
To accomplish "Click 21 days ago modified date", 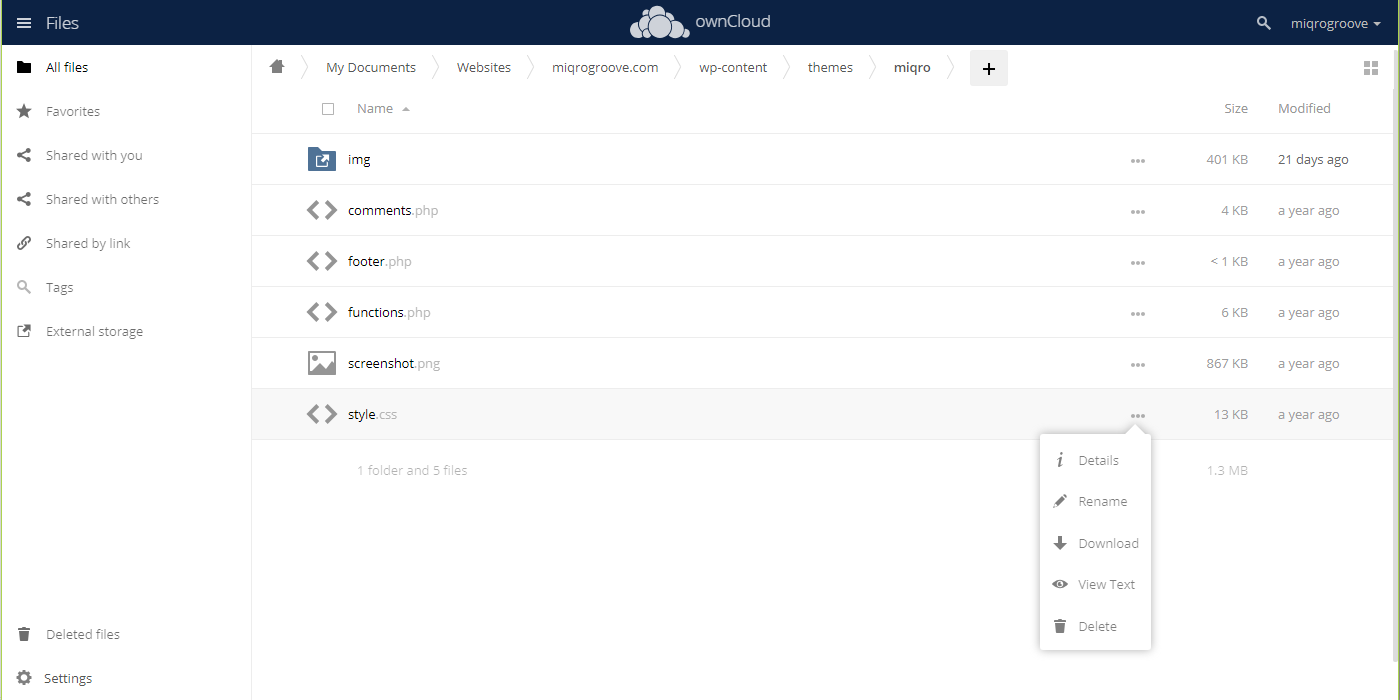I will (1313, 160).
